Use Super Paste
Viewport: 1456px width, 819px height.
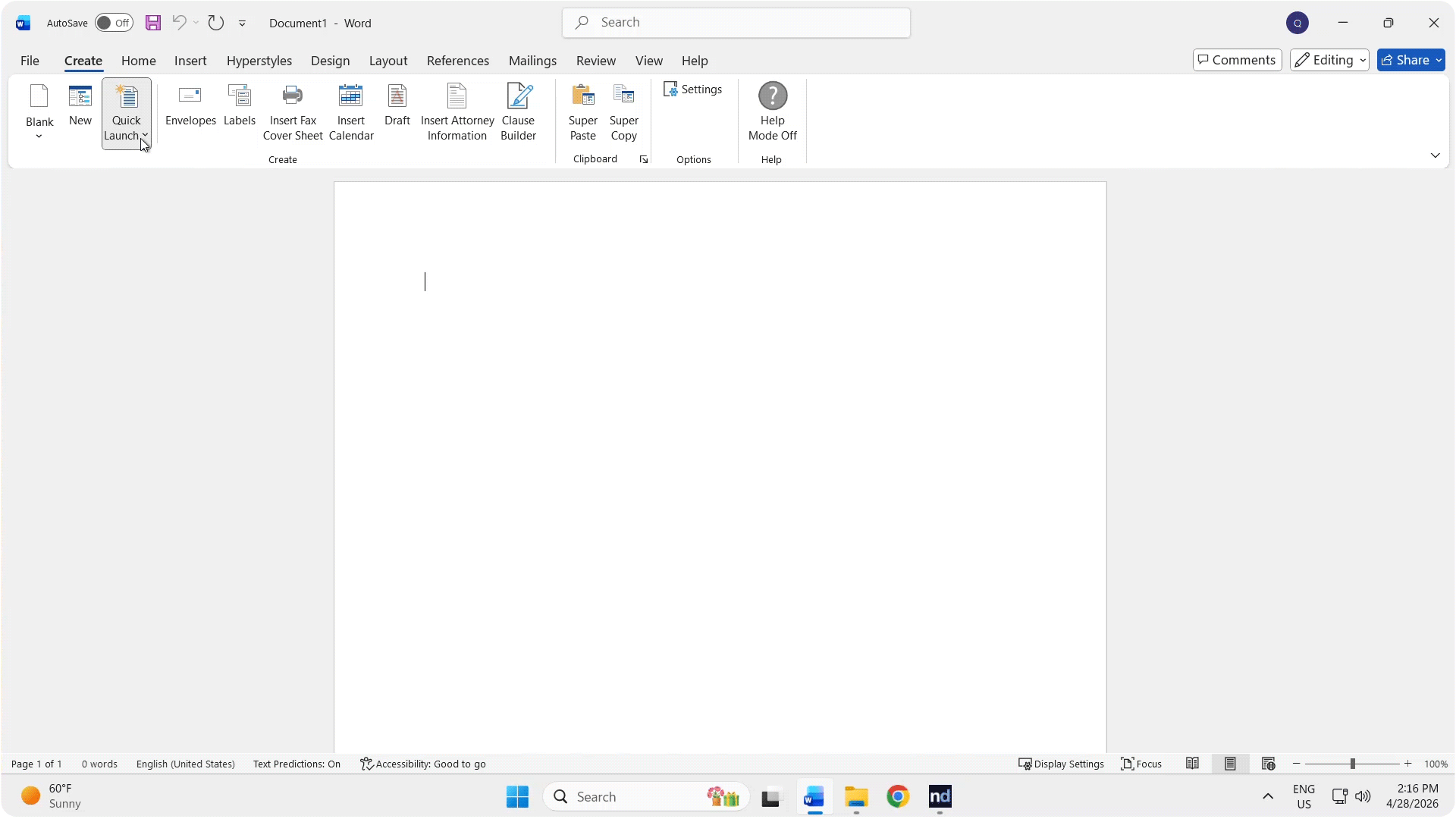(x=583, y=113)
